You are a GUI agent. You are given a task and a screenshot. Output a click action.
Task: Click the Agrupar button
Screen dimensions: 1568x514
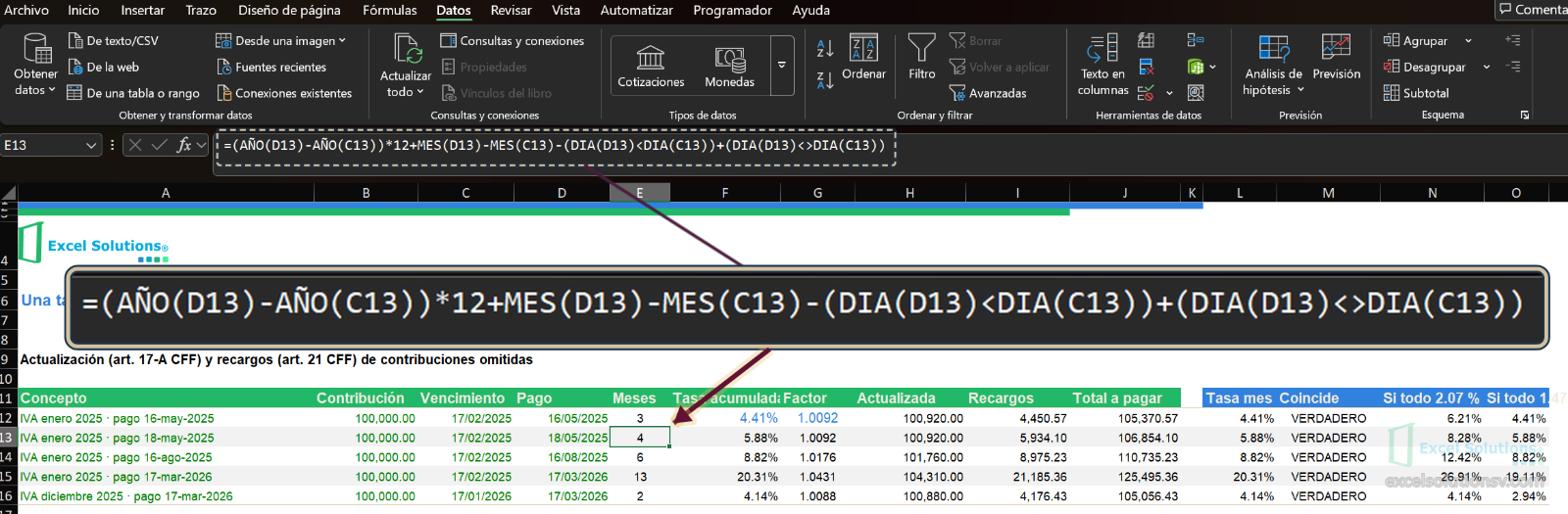(1415, 41)
